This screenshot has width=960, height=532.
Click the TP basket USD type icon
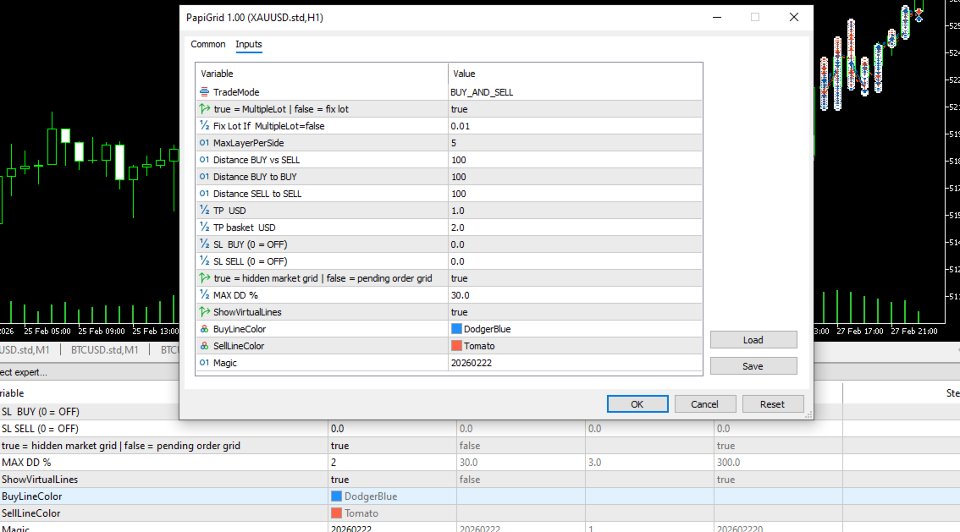pyautogui.click(x=204, y=227)
